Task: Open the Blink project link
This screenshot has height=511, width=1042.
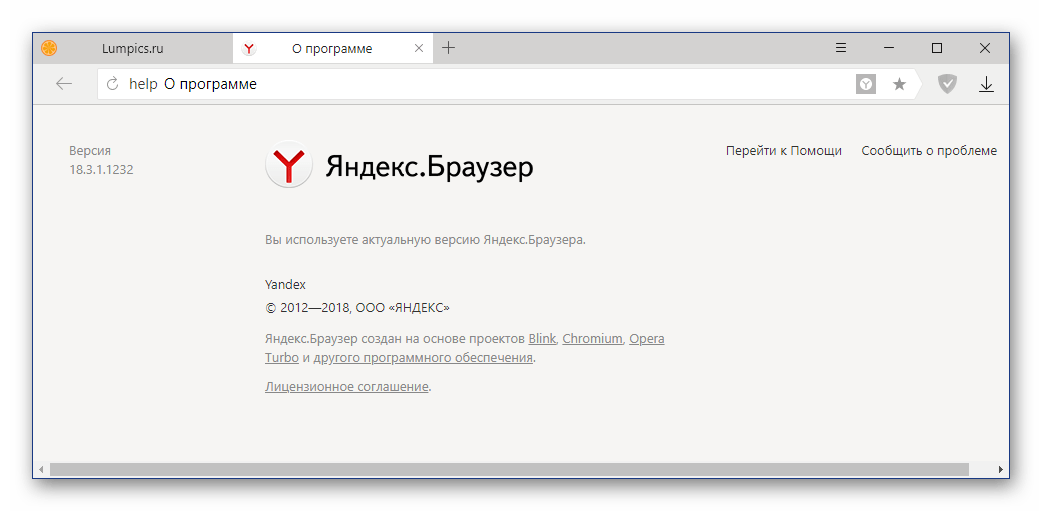Action: 542,339
